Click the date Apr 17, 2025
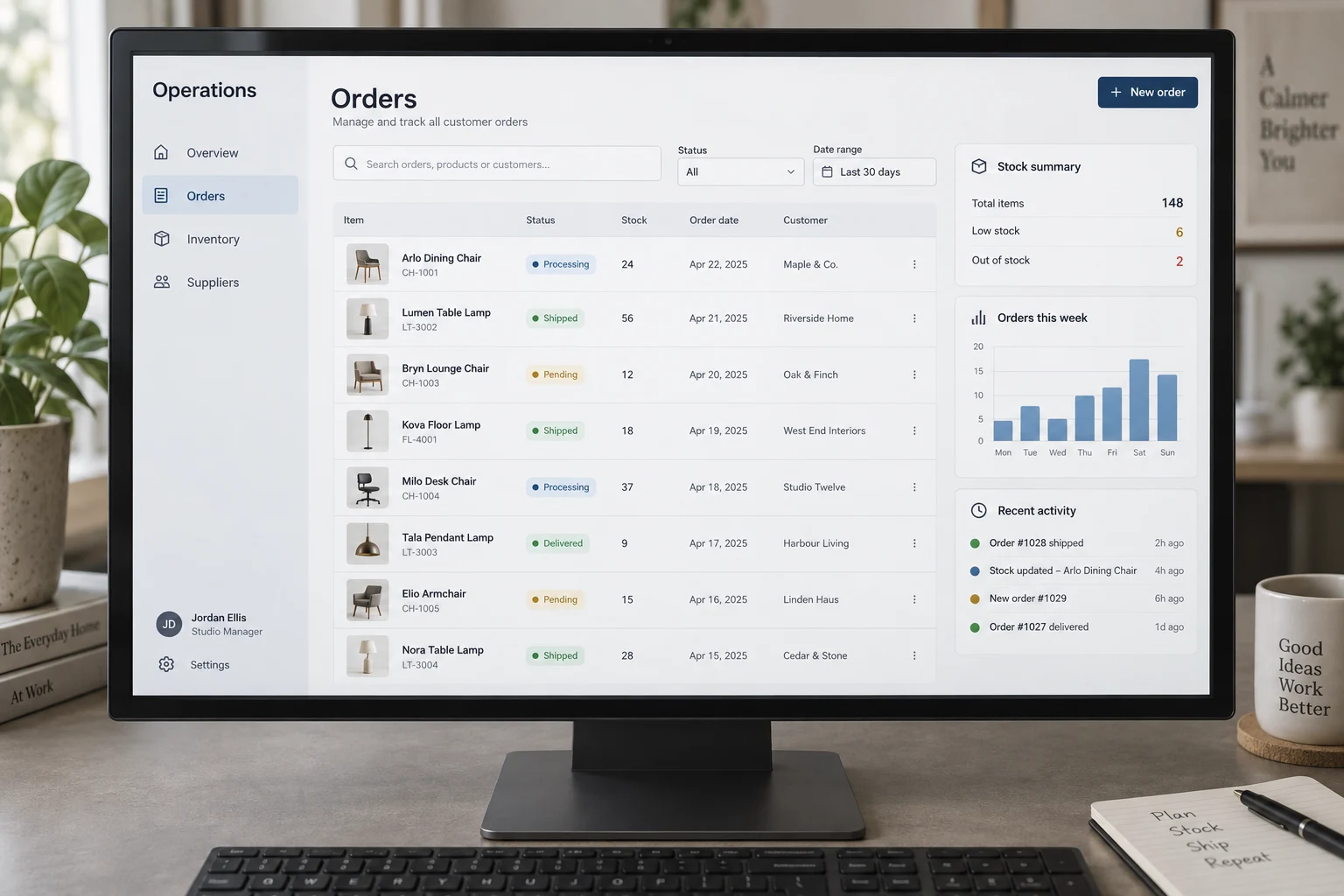Screen dimensions: 1344x896 tap(718, 543)
